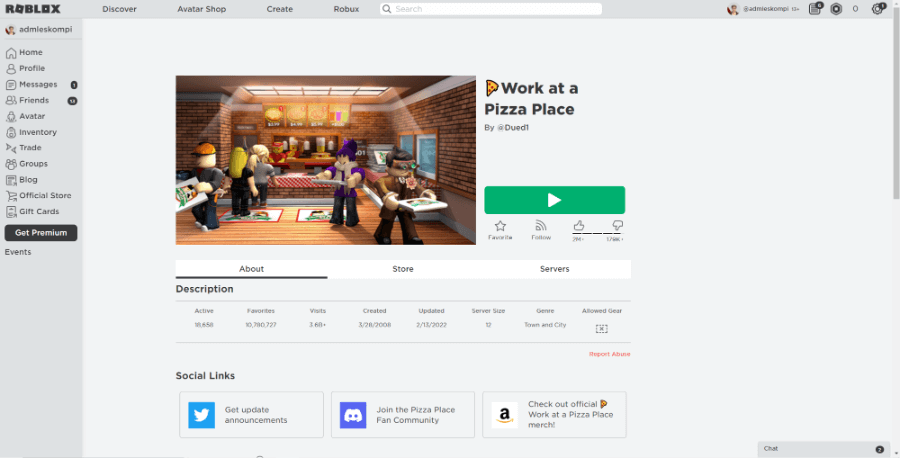Open Blog in the sidebar
The height and width of the screenshot is (458, 900).
(22, 180)
